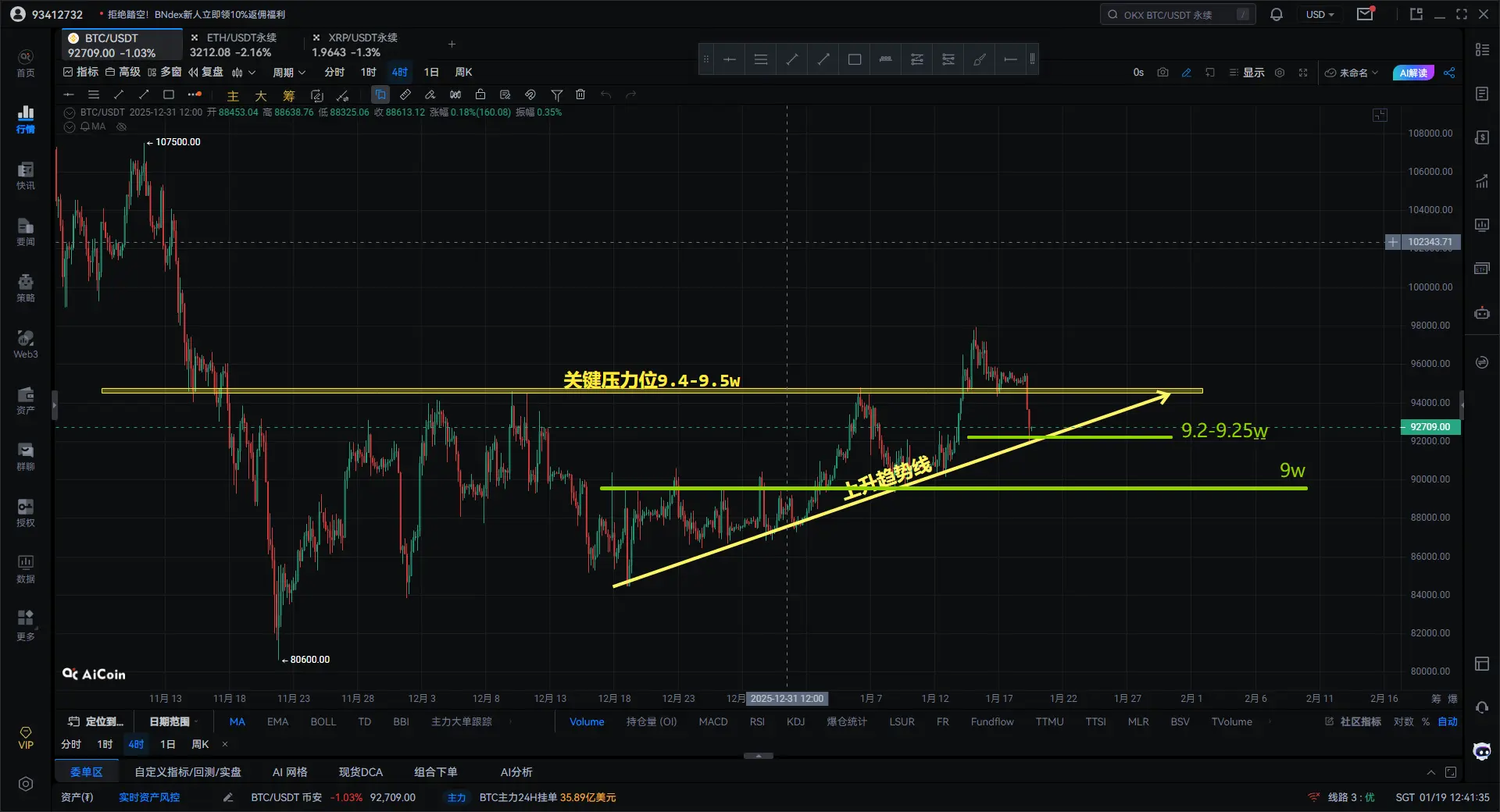Select the 周K timeframe in the top bar

click(x=463, y=72)
